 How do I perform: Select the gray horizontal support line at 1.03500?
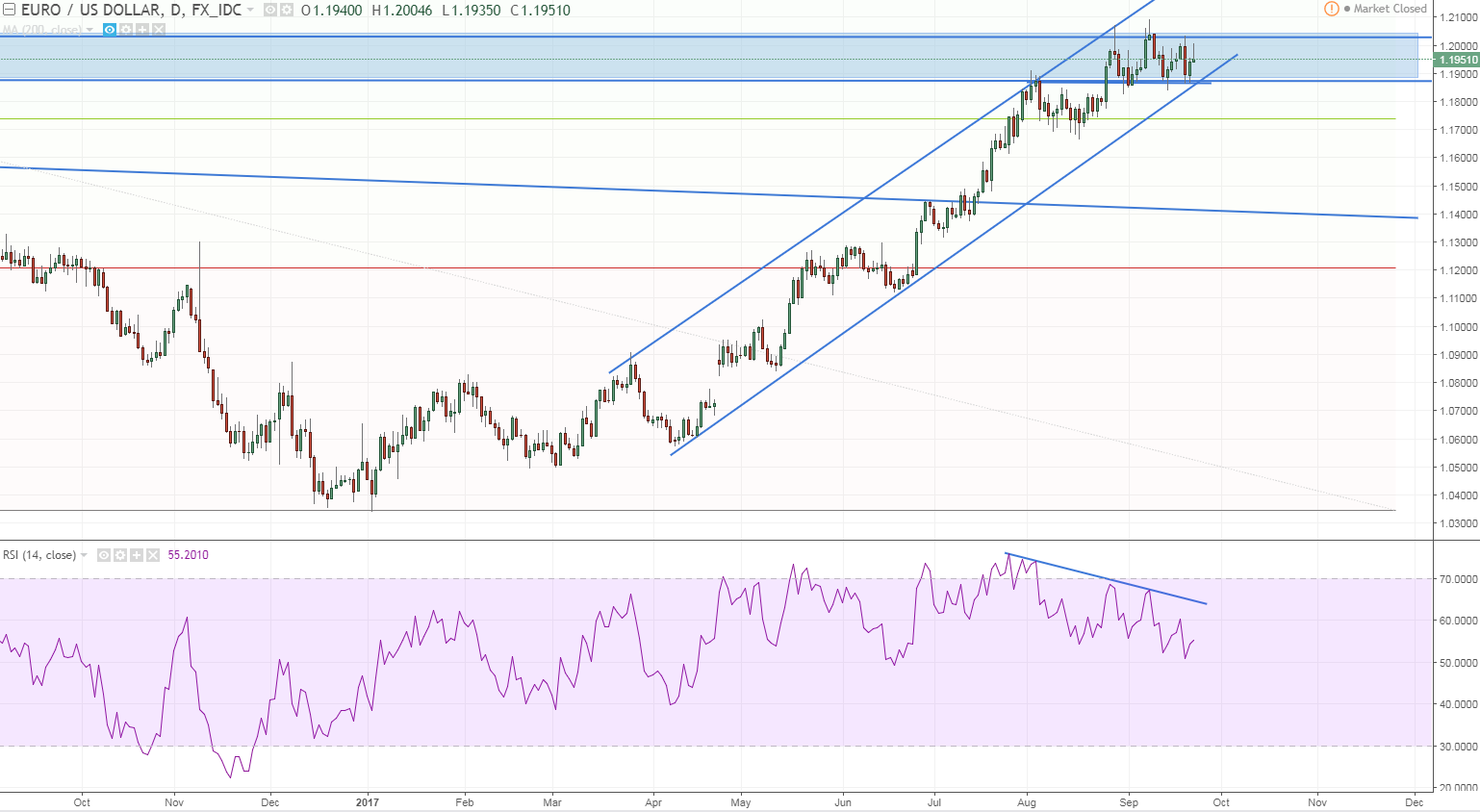(698, 510)
